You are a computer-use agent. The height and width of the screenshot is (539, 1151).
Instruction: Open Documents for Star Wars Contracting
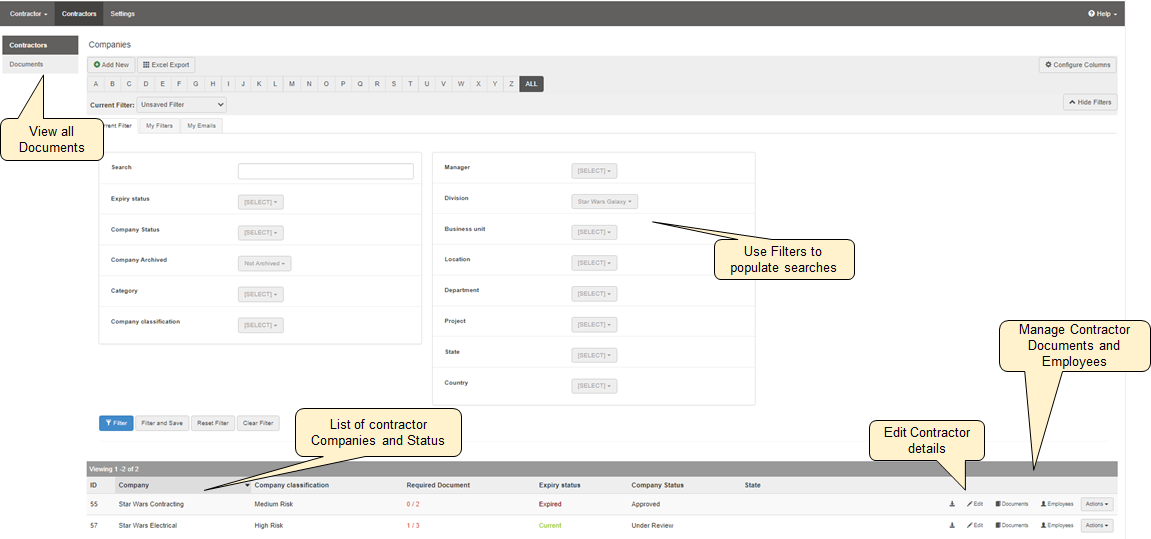coord(1012,504)
